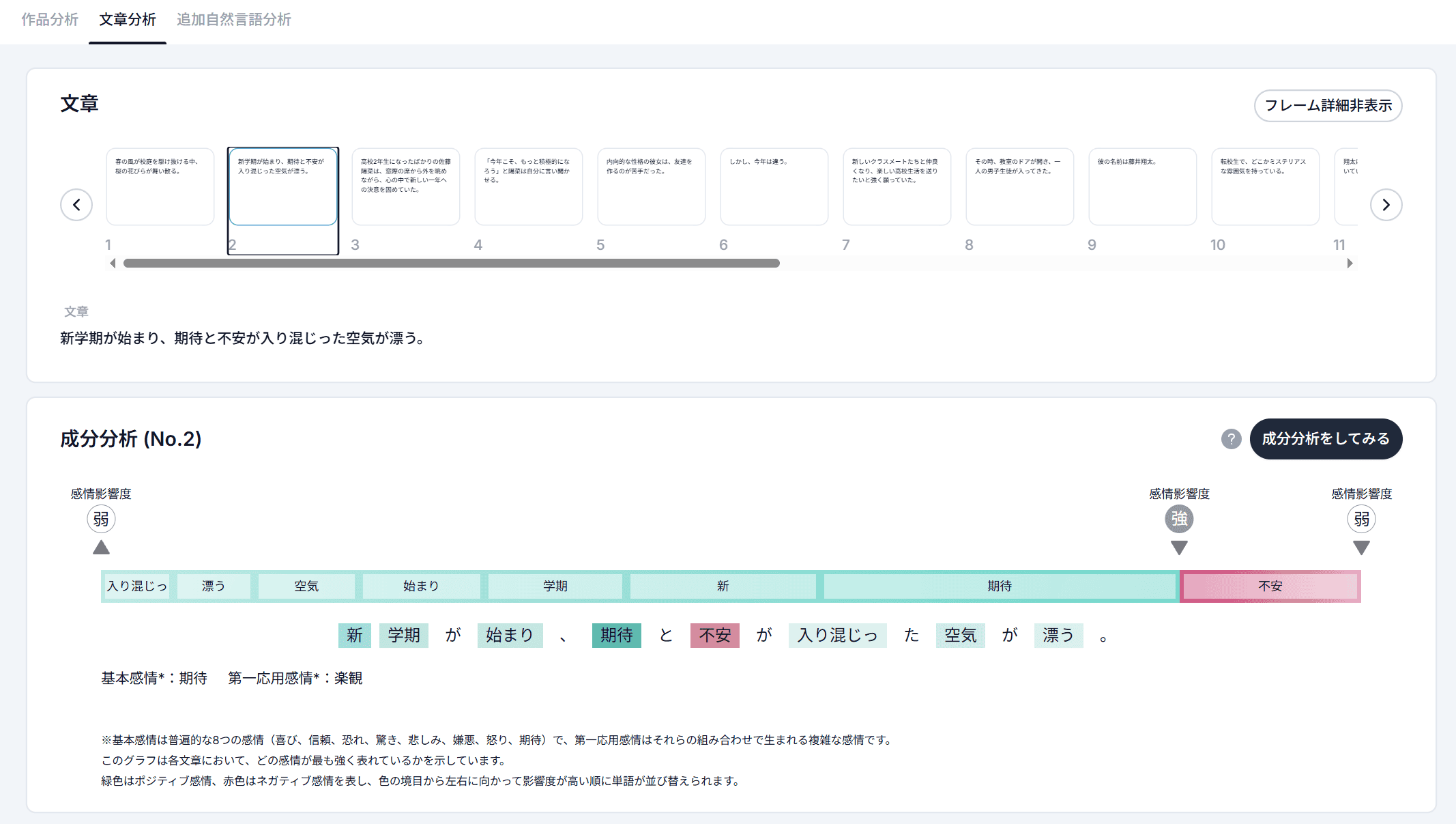1456x824 pixels.
Task: Click the フレーム詳細非表示 button
Action: (x=1328, y=106)
